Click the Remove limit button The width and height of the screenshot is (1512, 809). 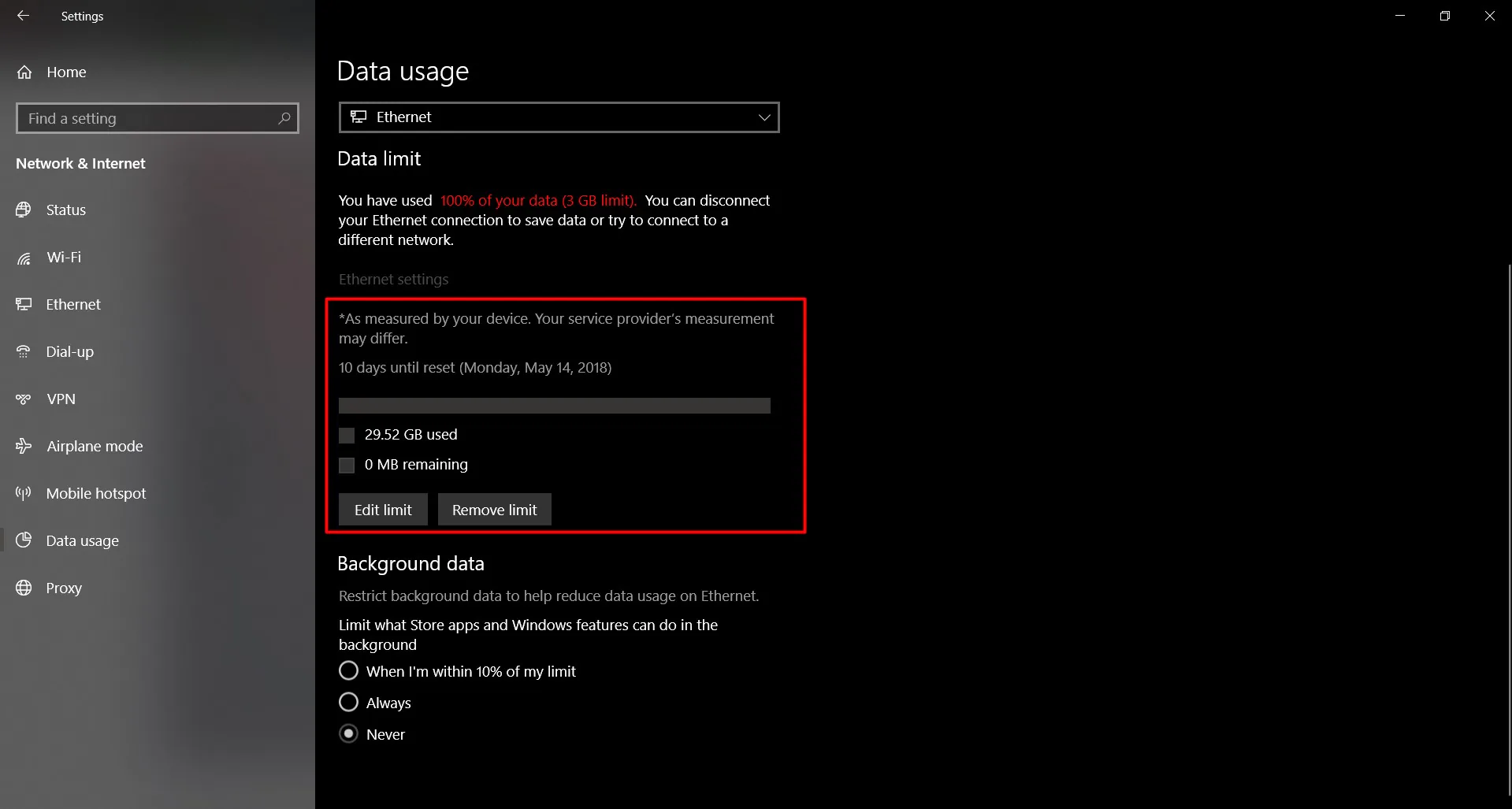point(495,510)
